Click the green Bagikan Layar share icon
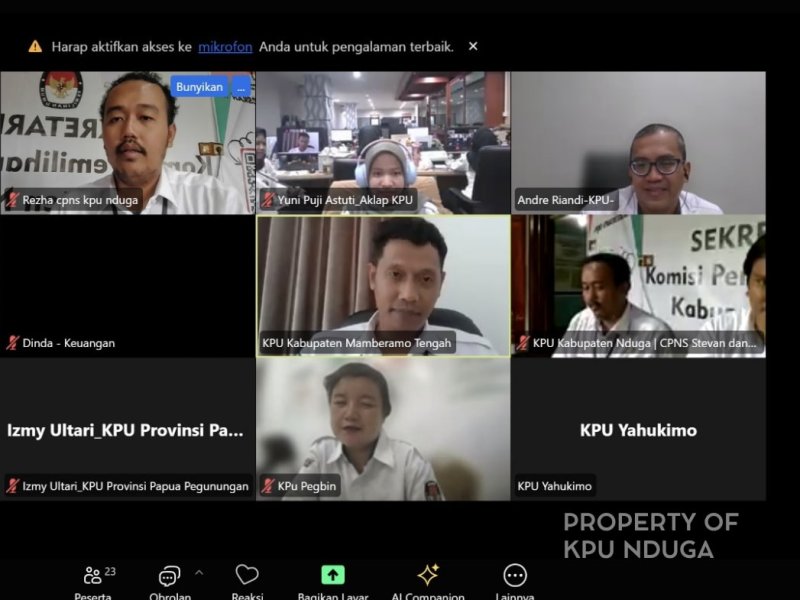The width and height of the screenshot is (800, 600). [333, 576]
